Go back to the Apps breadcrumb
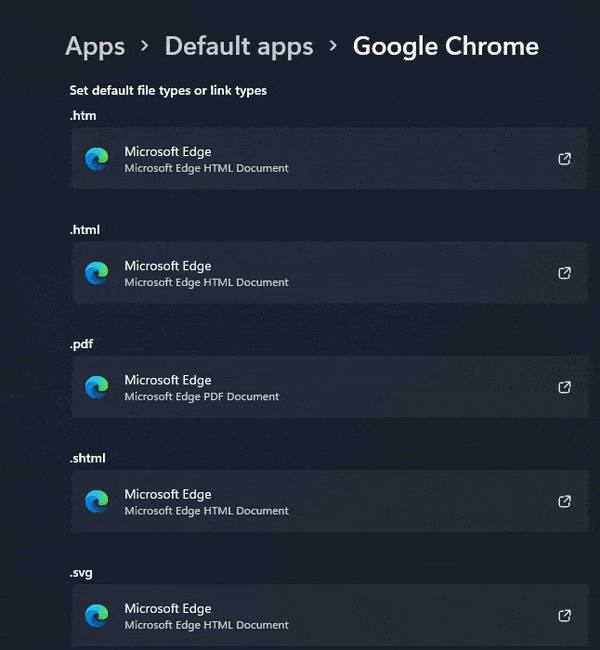 (95, 46)
